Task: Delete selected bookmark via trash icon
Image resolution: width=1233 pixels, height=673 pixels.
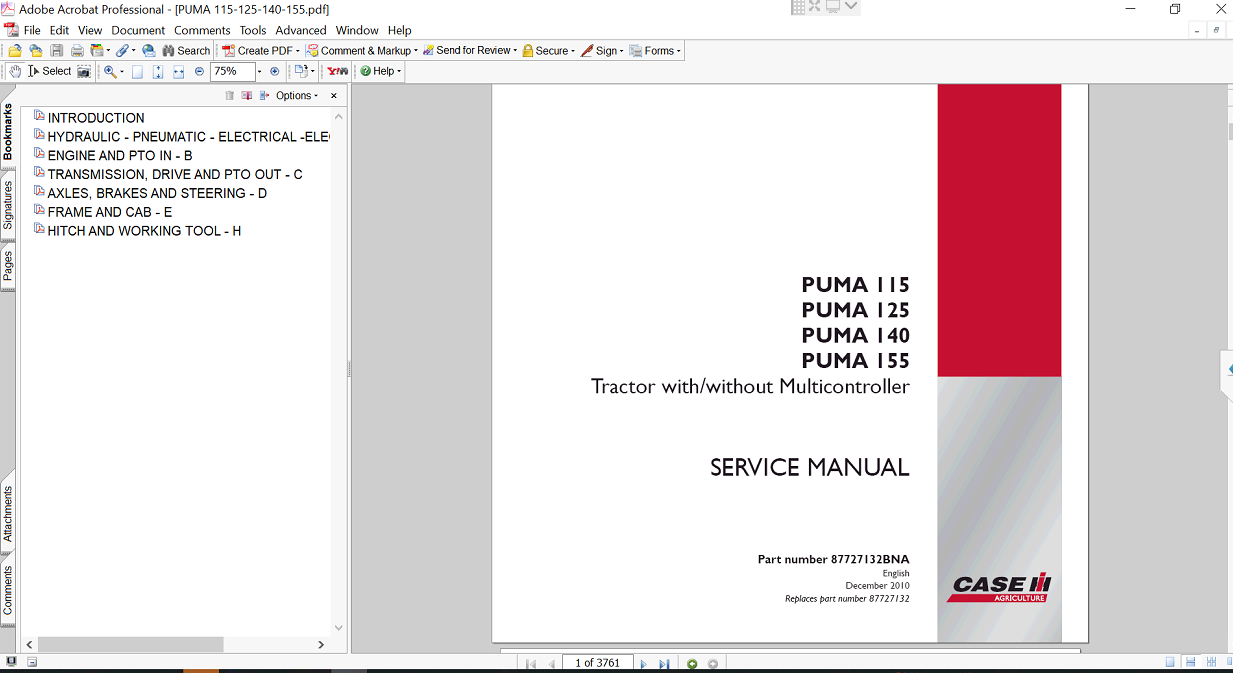Action: (229, 95)
